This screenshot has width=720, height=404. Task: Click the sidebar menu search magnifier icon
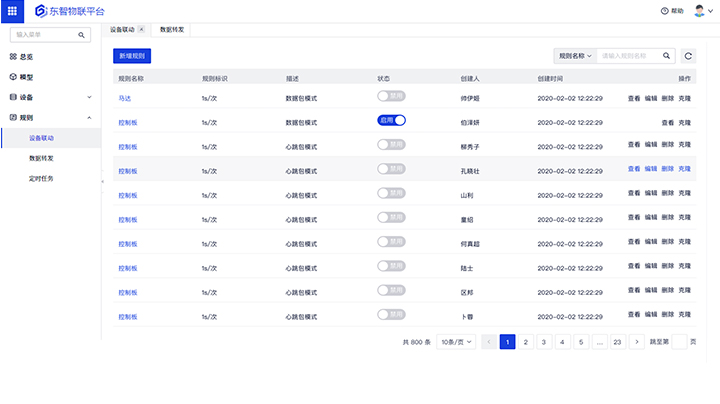(82, 35)
